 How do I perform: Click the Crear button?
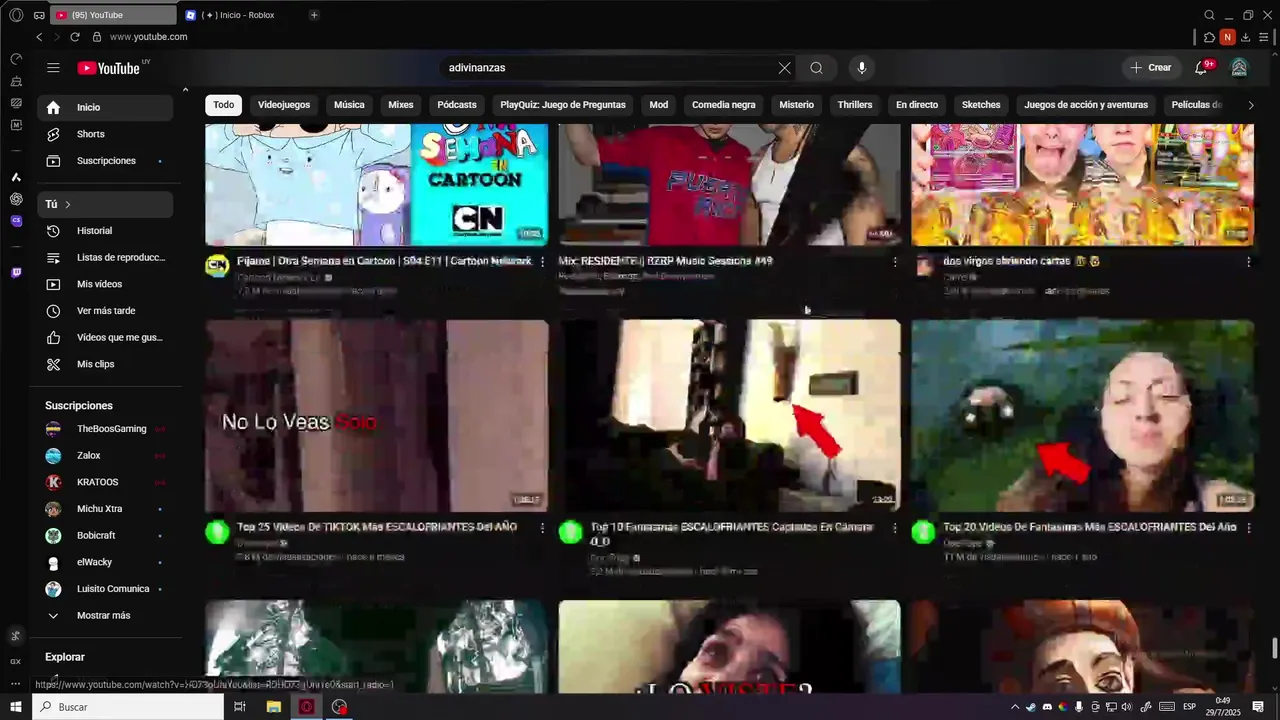coord(1151,68)
